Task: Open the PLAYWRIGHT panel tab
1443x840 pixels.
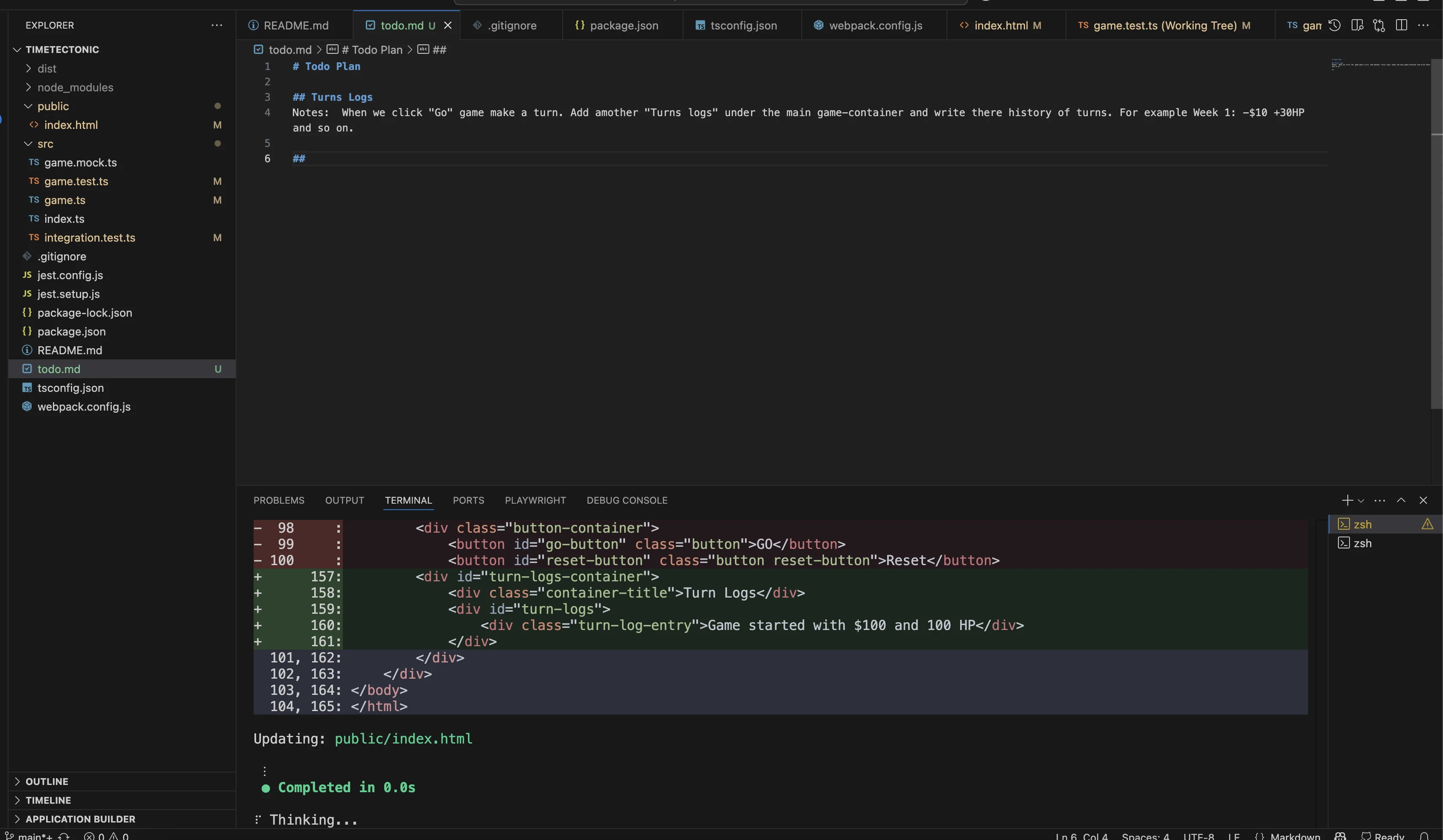Action: (x=535, y=500)
